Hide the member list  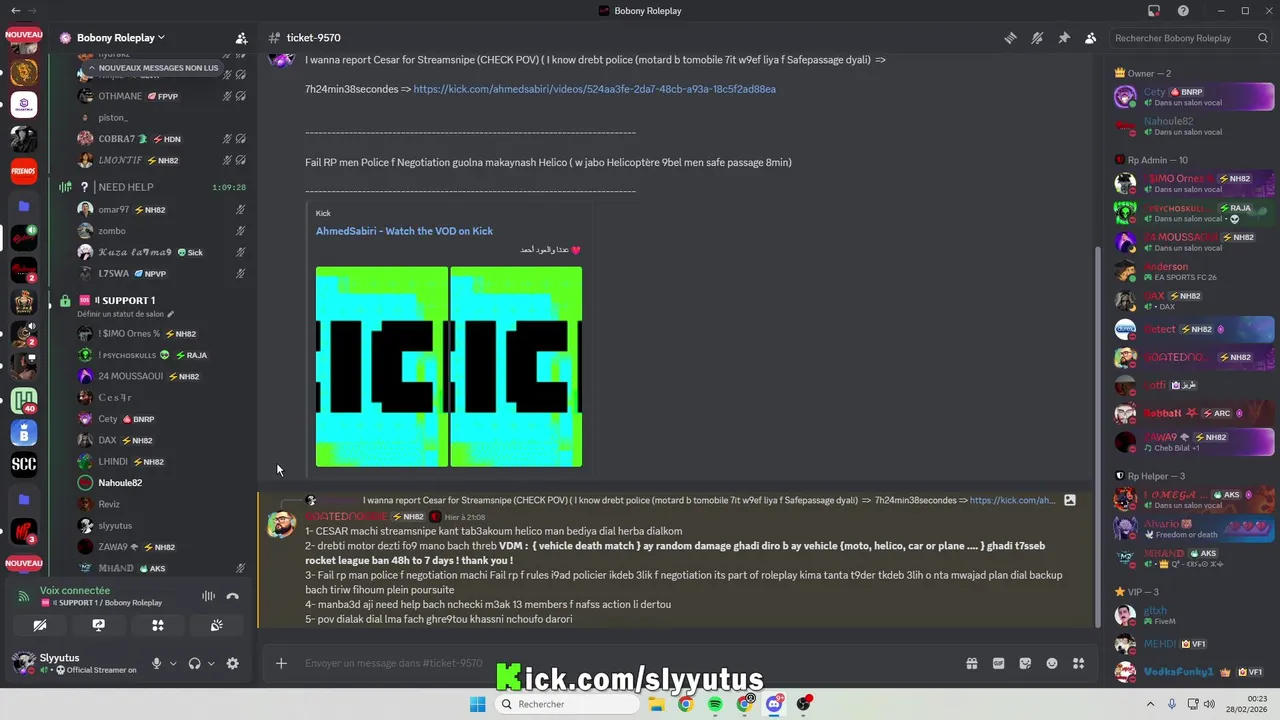click(x=1090, y=38)
